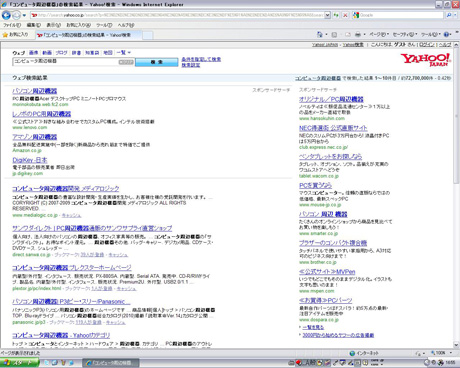460x368 pixels.
Task: Click the system tray clock
Action: (450, 363)
